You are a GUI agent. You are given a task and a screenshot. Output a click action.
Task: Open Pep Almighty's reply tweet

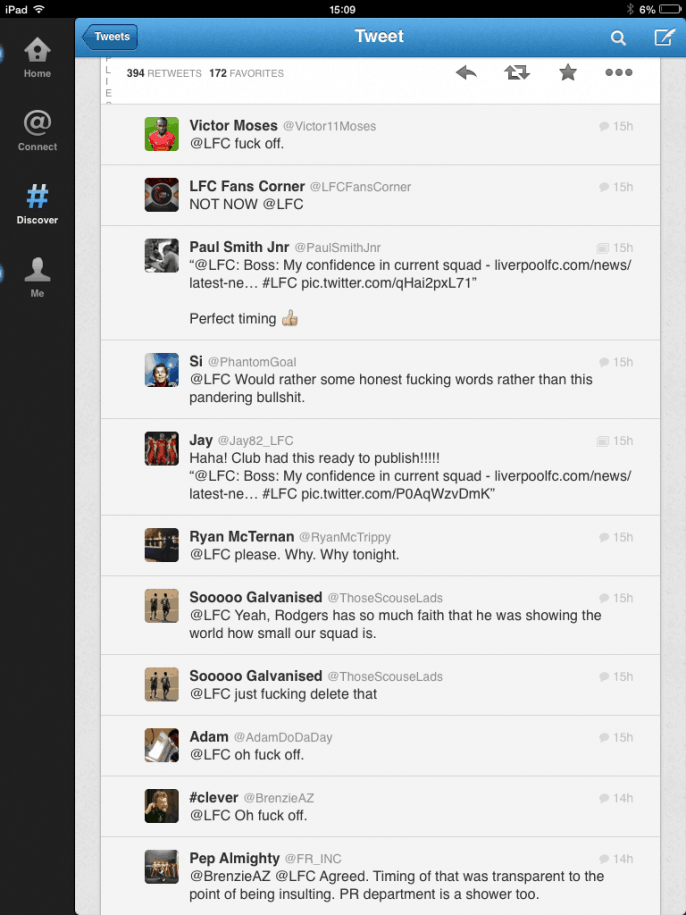point(380,876)
